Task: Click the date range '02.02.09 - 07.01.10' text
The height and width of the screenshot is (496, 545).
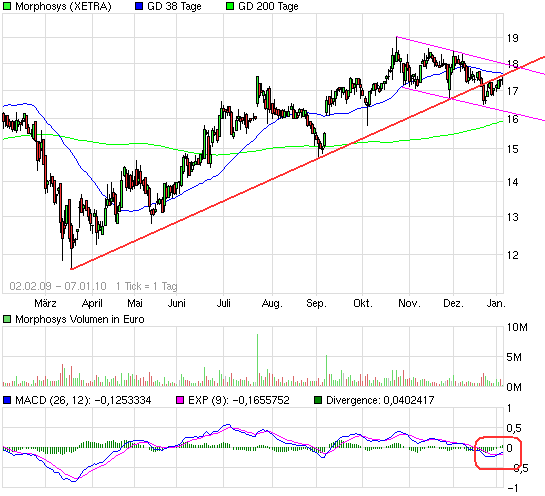Action: pyautogui.click(x=58, y=286)
